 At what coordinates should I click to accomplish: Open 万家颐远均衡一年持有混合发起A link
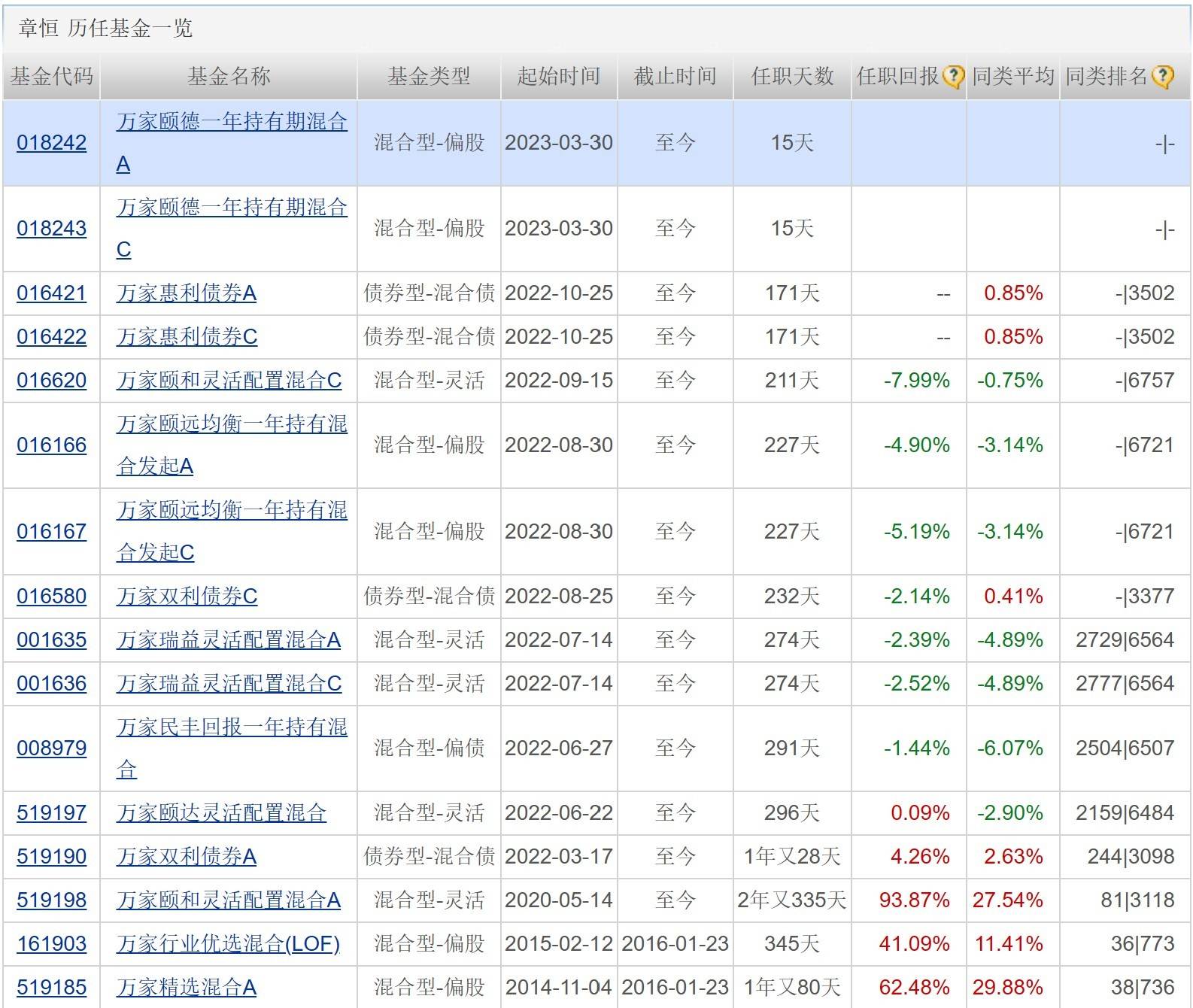[x=232, y=445]
